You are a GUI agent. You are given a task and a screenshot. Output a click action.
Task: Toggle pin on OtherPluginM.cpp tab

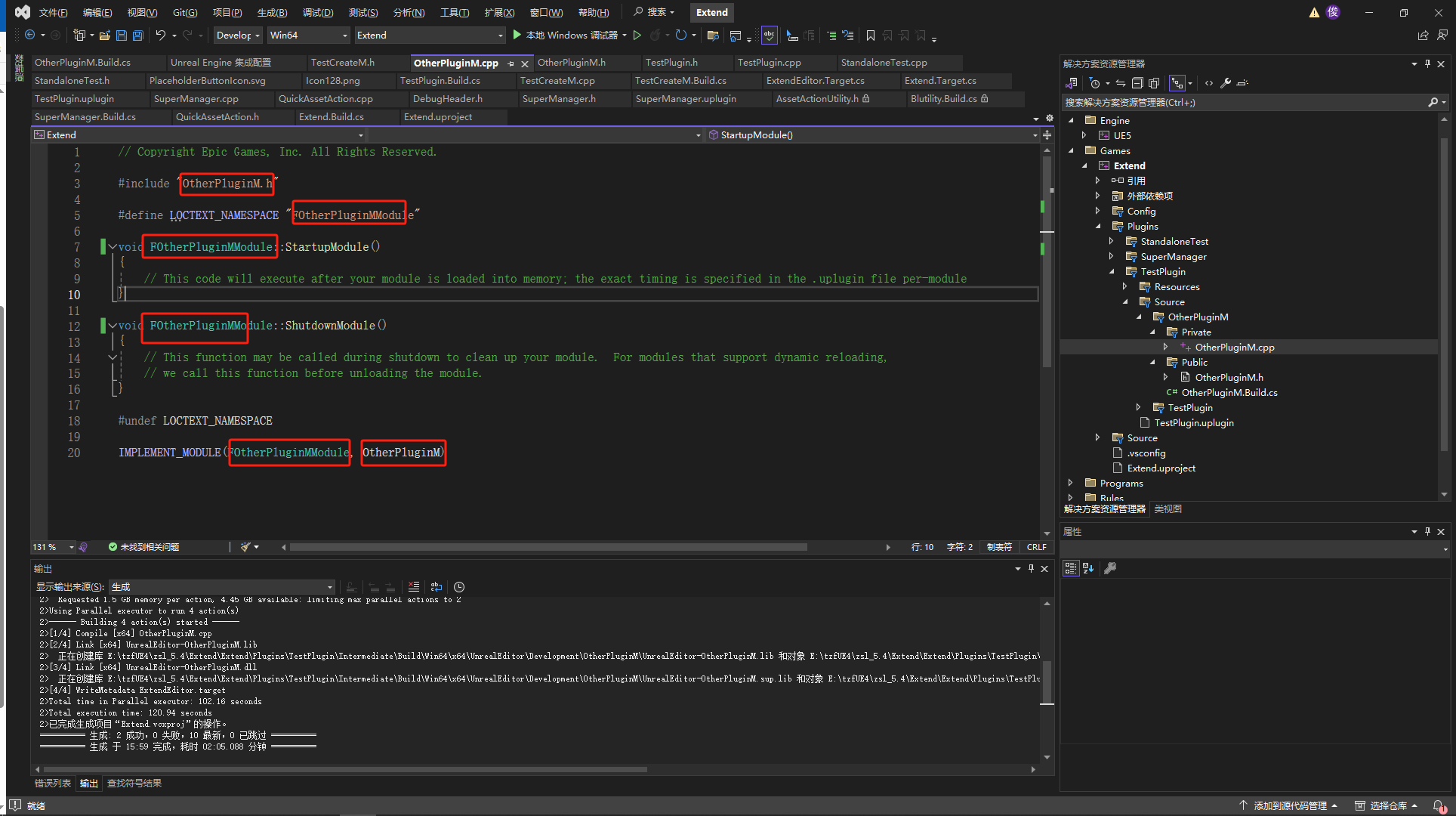(x=511, y=63)
